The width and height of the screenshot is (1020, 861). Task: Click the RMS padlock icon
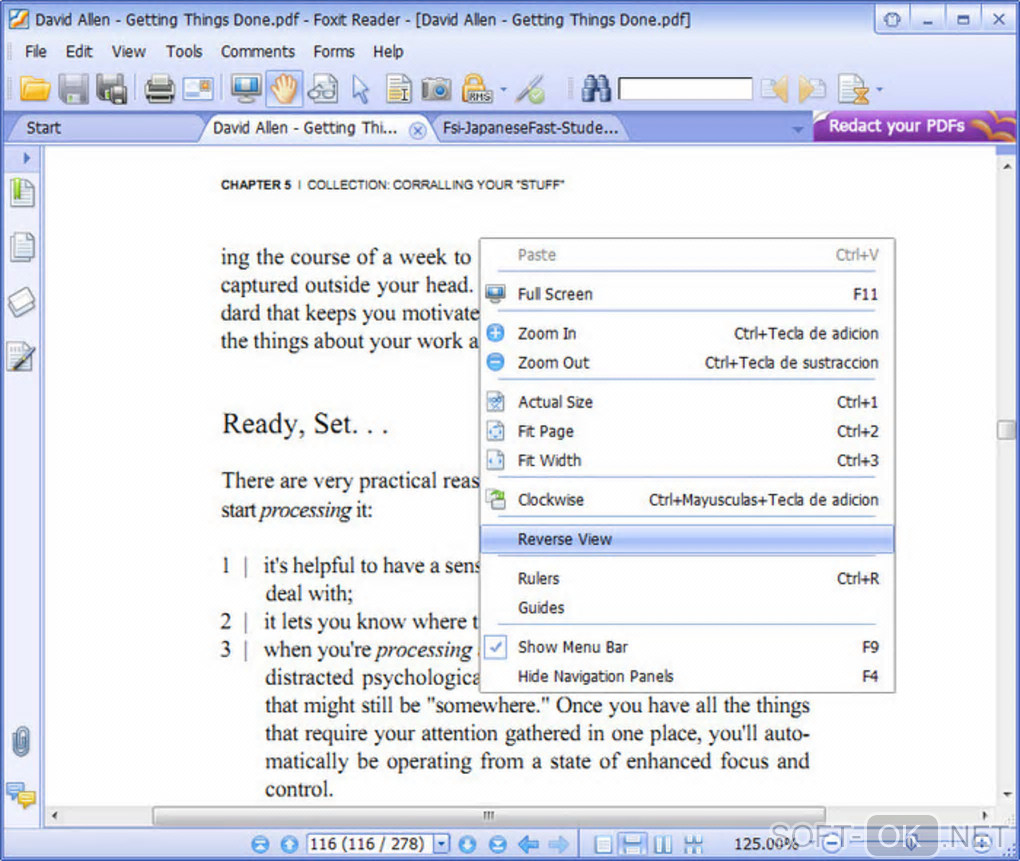pyautogui.click(x=476, y=88)
